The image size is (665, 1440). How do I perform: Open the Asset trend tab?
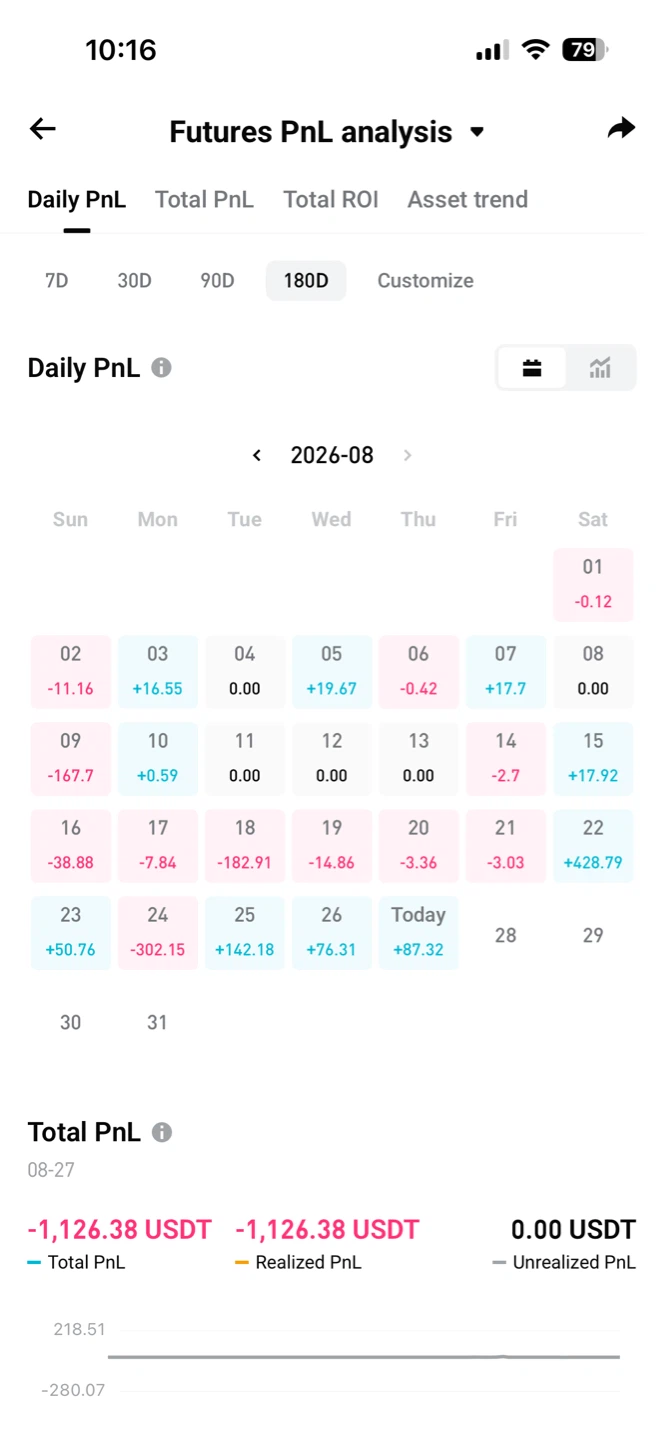coord(467,199)
